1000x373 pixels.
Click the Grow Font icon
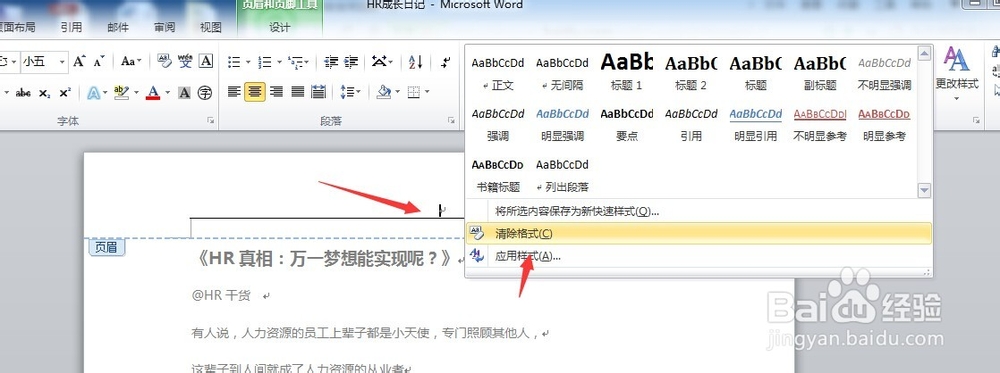pyautogui.click(x=79, y=61)
